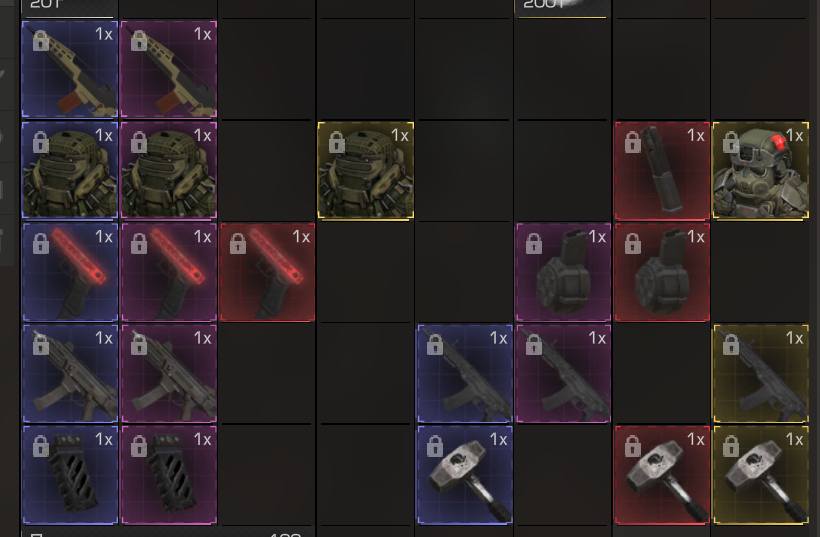Pick the blue sledgehammer item

coord(464,474)
